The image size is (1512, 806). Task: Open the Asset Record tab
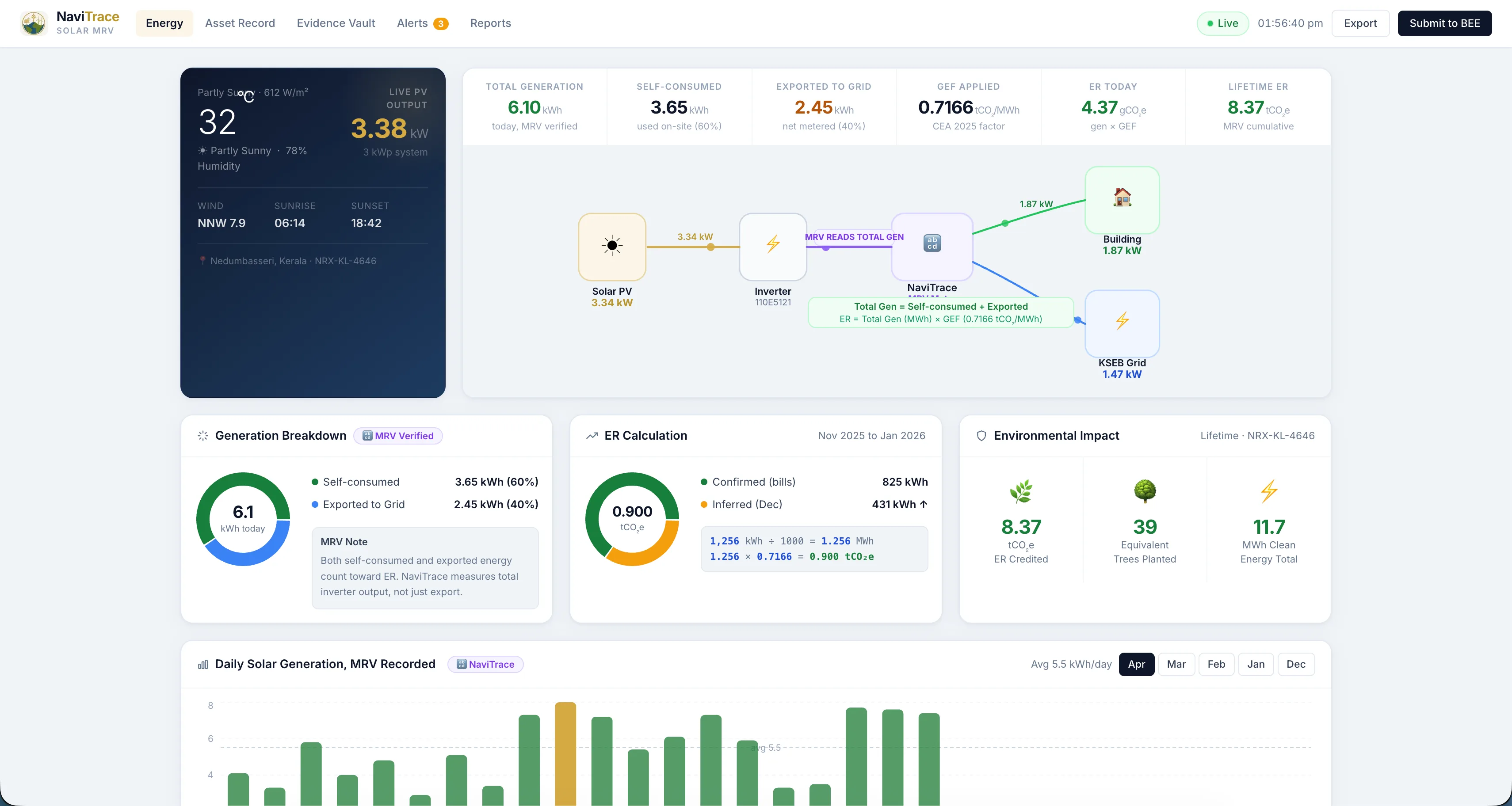240,23
